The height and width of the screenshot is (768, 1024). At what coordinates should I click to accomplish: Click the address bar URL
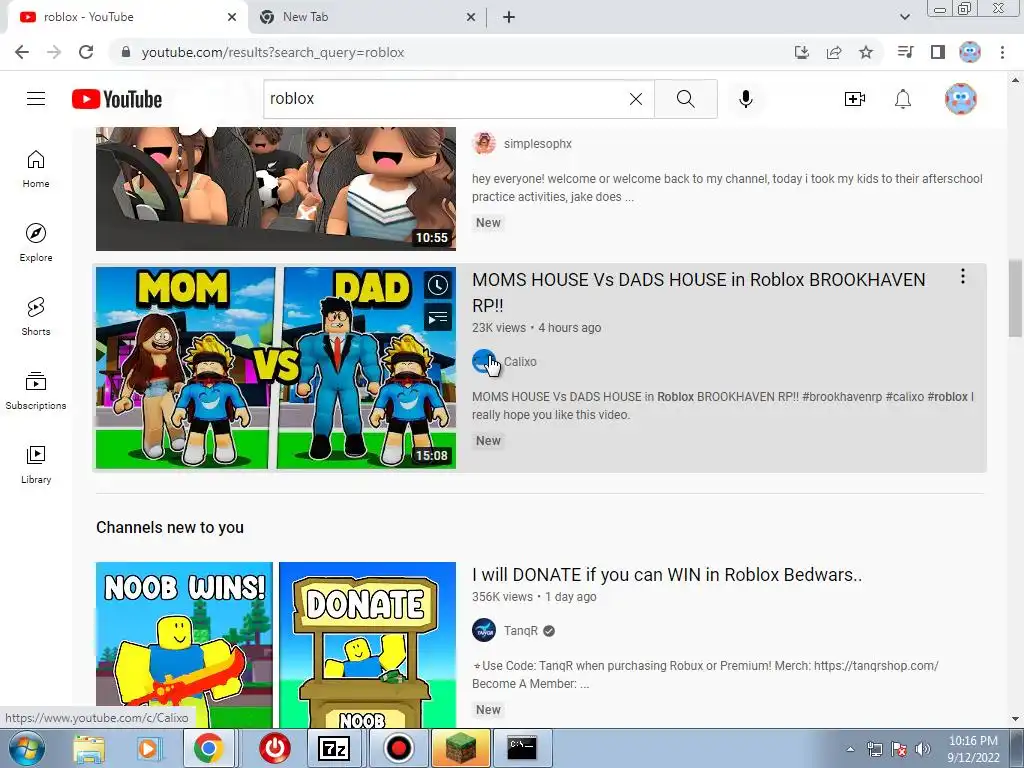point(273,52)
